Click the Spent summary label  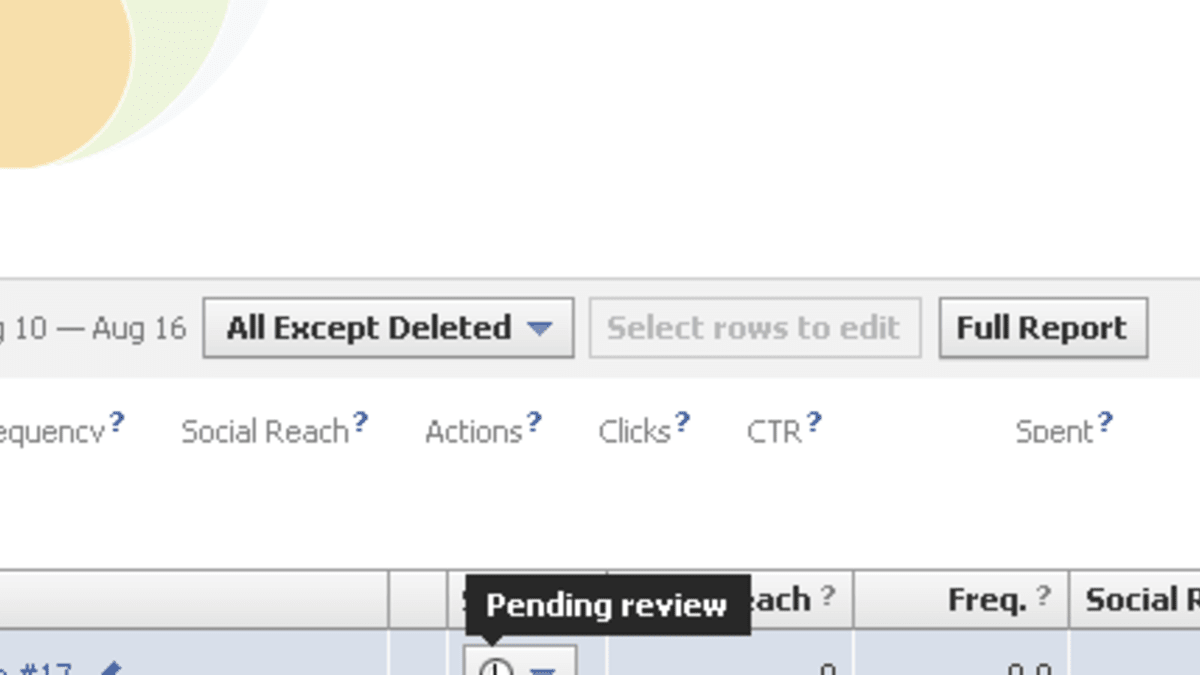point(1054,432)
